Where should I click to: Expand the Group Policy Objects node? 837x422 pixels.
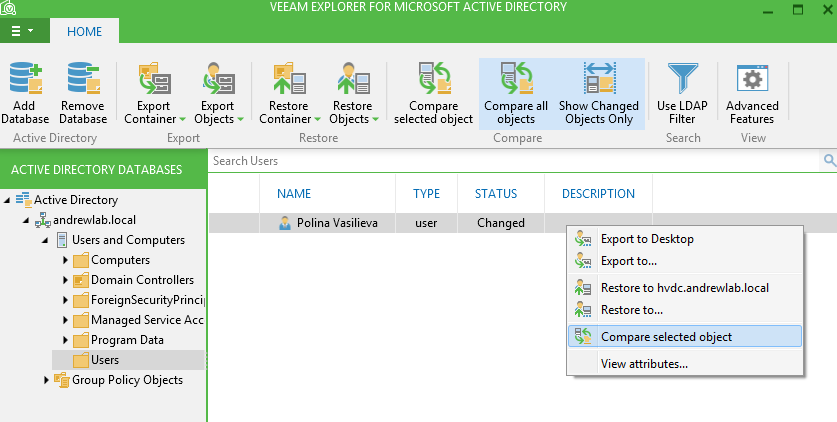[46, 380]
